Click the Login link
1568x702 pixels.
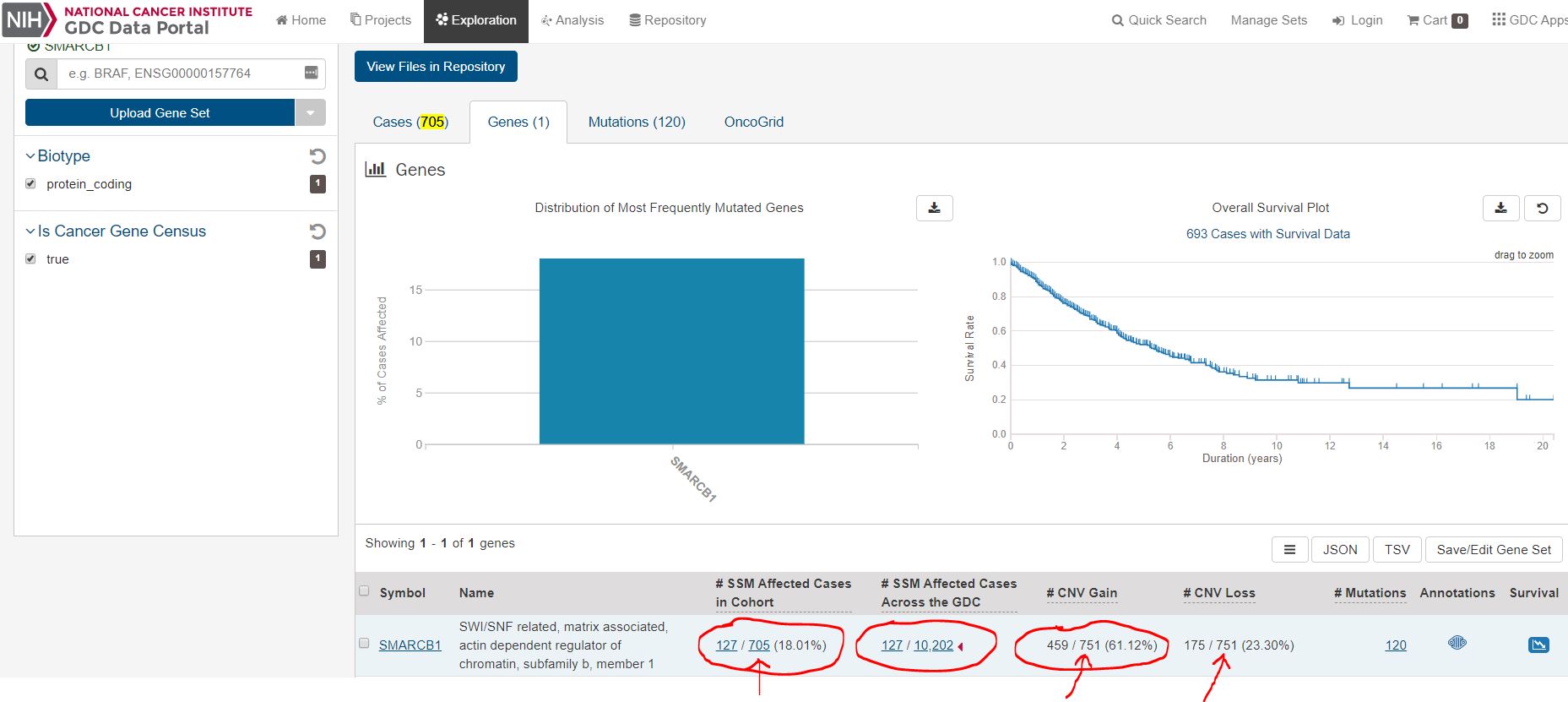[x=1357, y=20]
